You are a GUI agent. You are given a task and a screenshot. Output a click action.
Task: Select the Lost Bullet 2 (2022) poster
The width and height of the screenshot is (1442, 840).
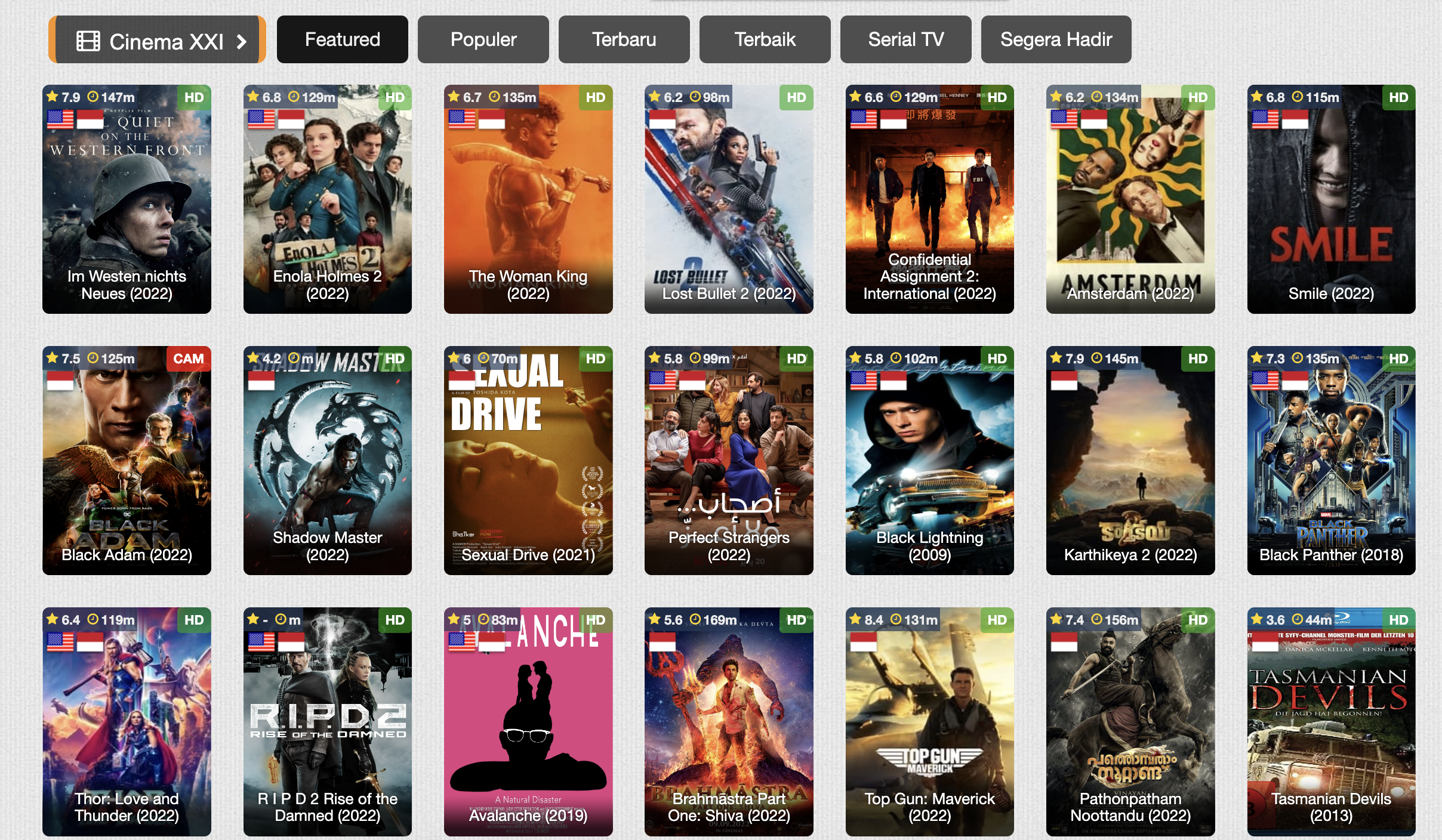pos(729,199)
